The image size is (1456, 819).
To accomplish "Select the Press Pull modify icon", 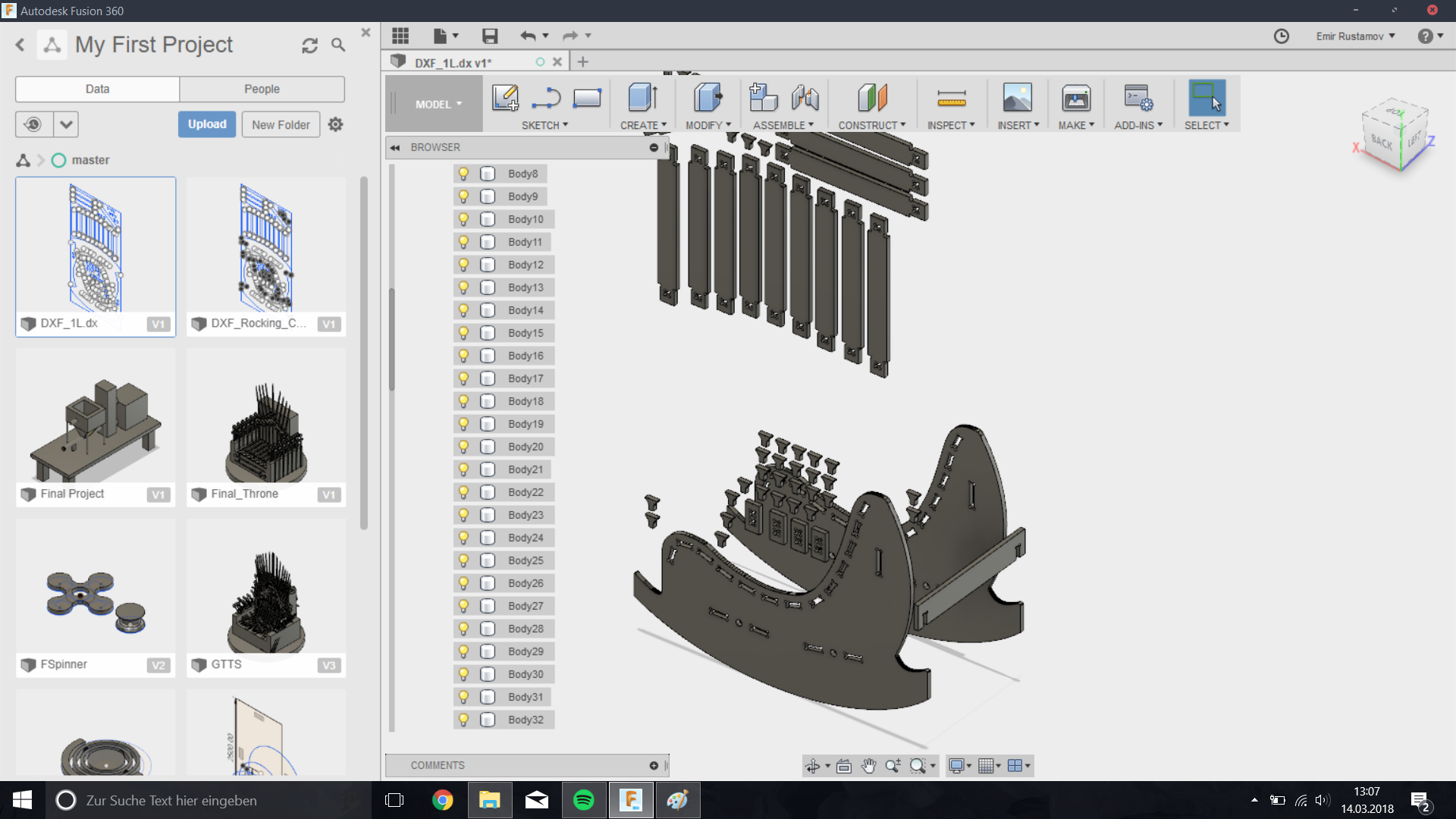I will (x=708, y=98).
